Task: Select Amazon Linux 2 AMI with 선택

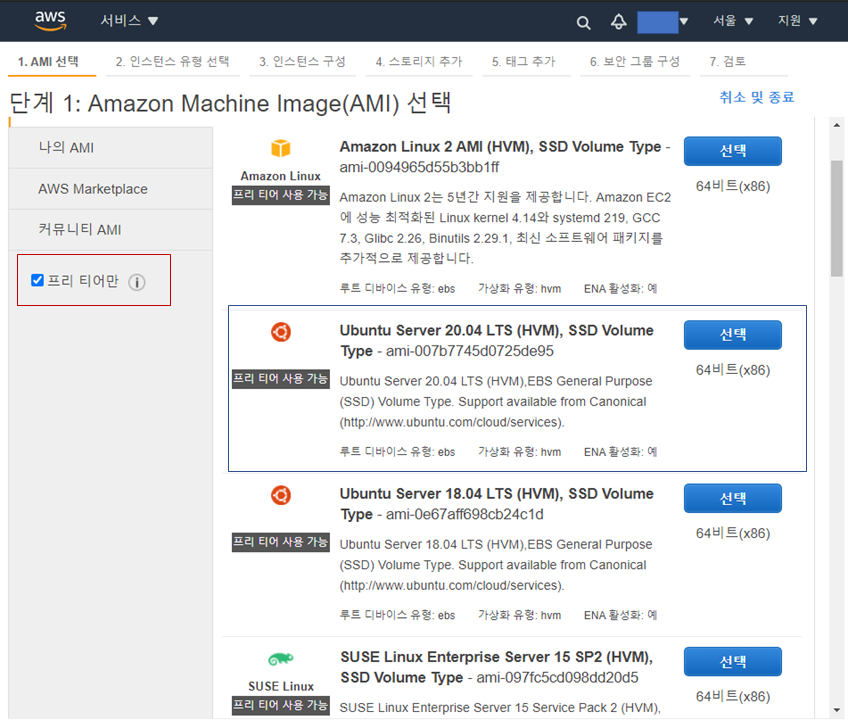Action: coord(732,151)
